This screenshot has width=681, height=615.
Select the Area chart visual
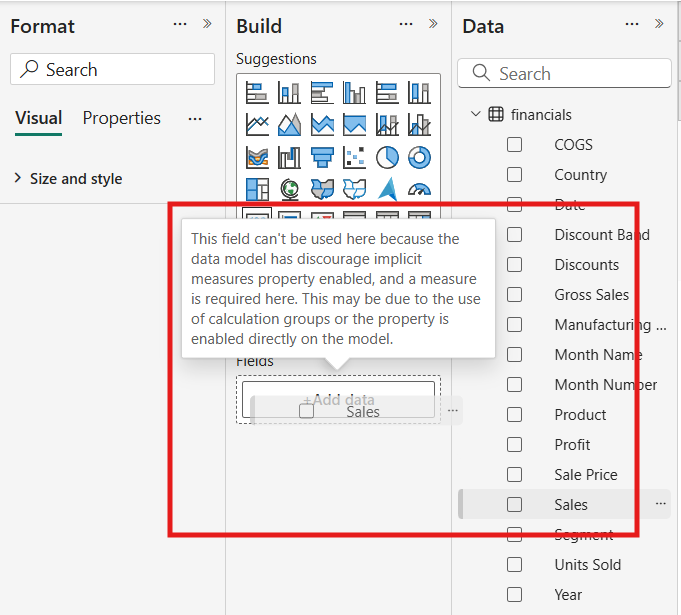(289, 125)
